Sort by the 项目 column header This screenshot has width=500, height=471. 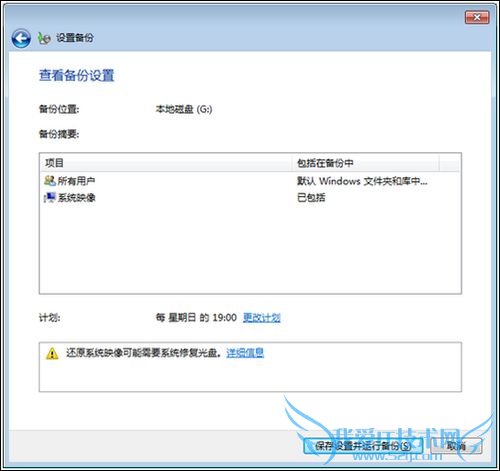point(166,163)
